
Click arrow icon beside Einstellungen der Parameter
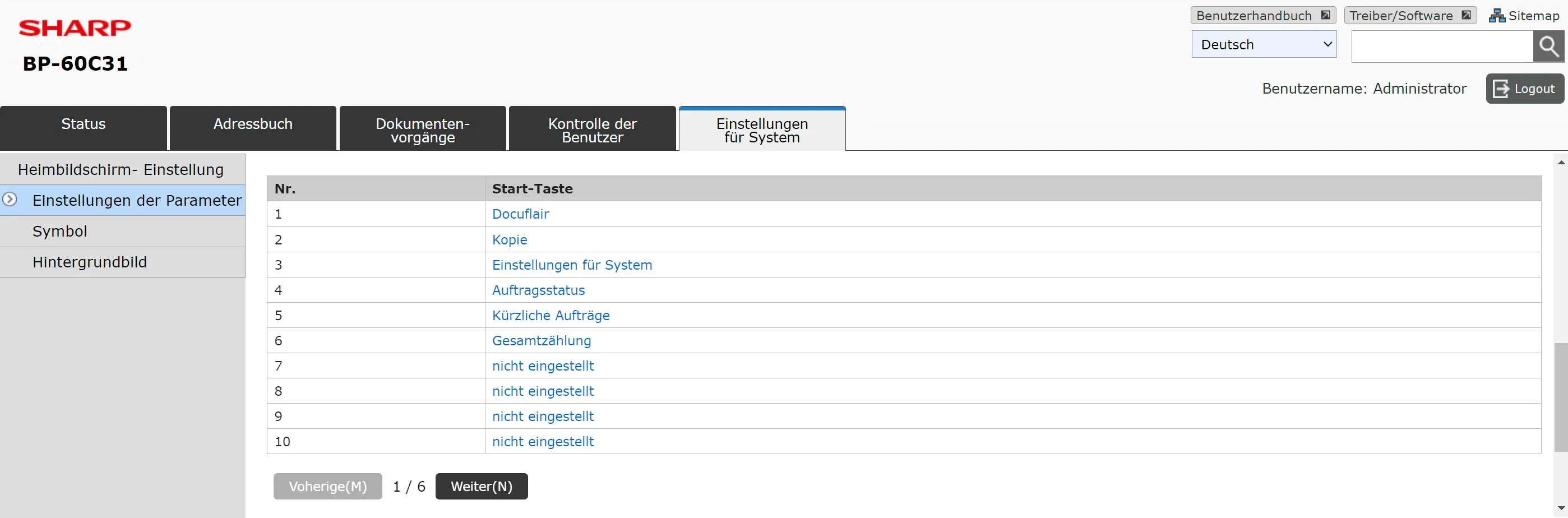[10, 200]
